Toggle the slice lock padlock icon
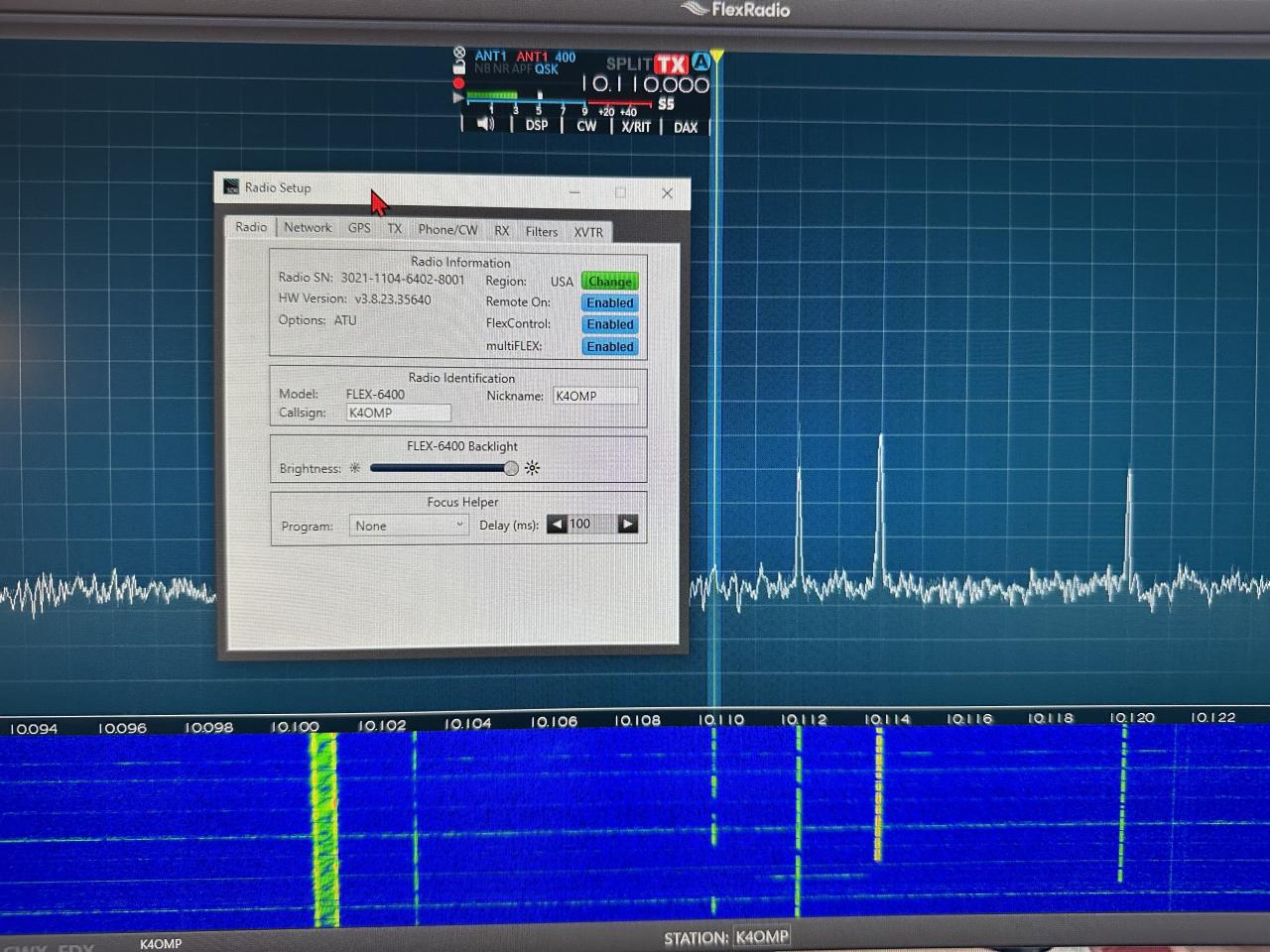The image size is (1270, 952). coord(459,67)
